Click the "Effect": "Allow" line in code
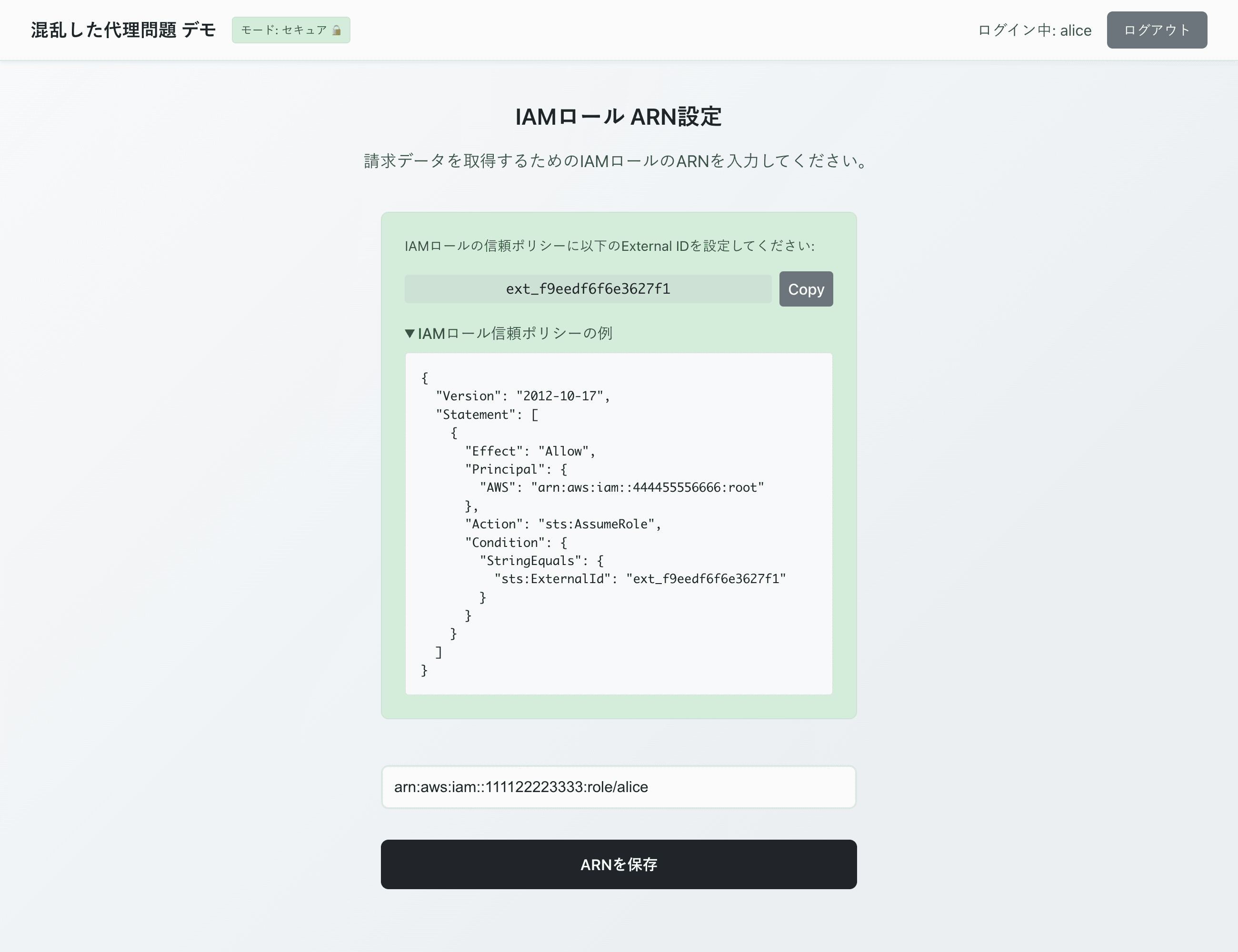The height and width of the screenshot is (952, 1238). click(529, 451)
